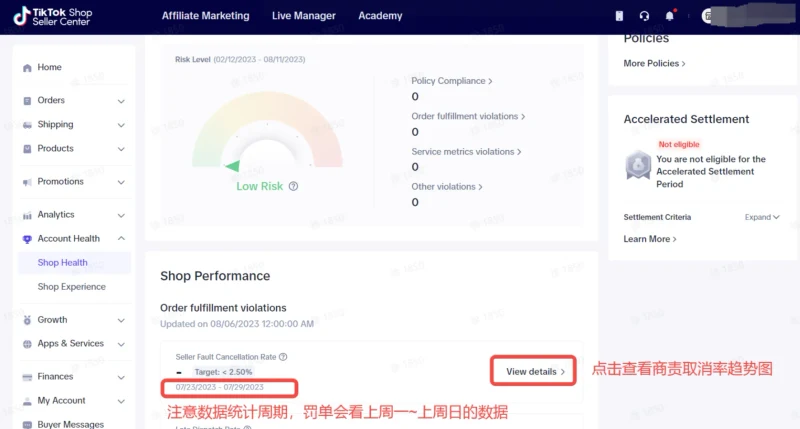Click the Analytics chart icon
800x429 pixels.
click(27, 215)
